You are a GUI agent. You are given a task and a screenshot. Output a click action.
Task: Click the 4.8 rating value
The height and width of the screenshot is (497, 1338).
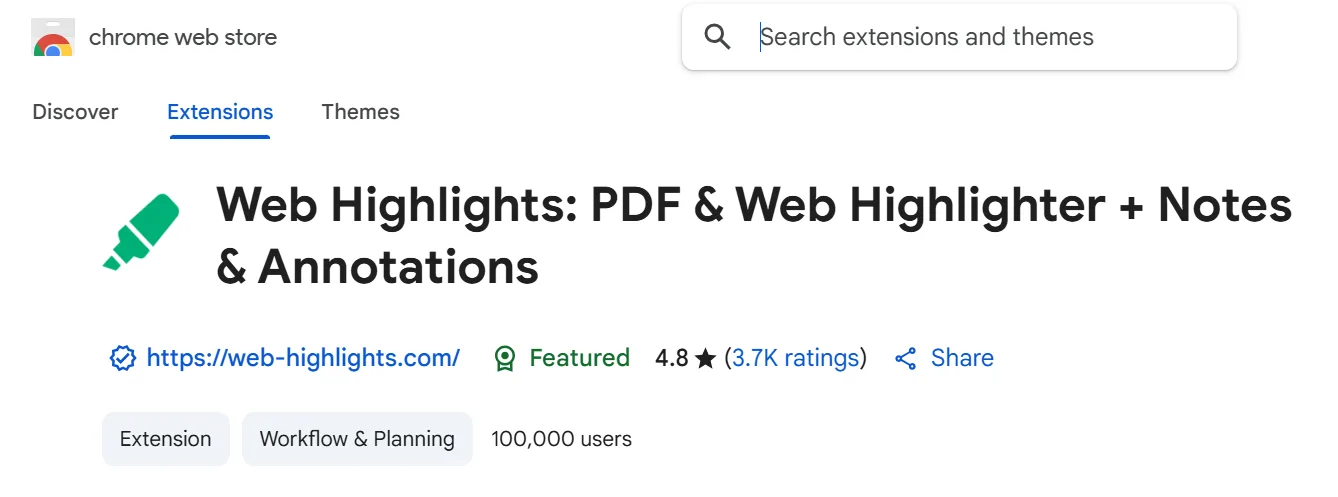tap(672, 358)
